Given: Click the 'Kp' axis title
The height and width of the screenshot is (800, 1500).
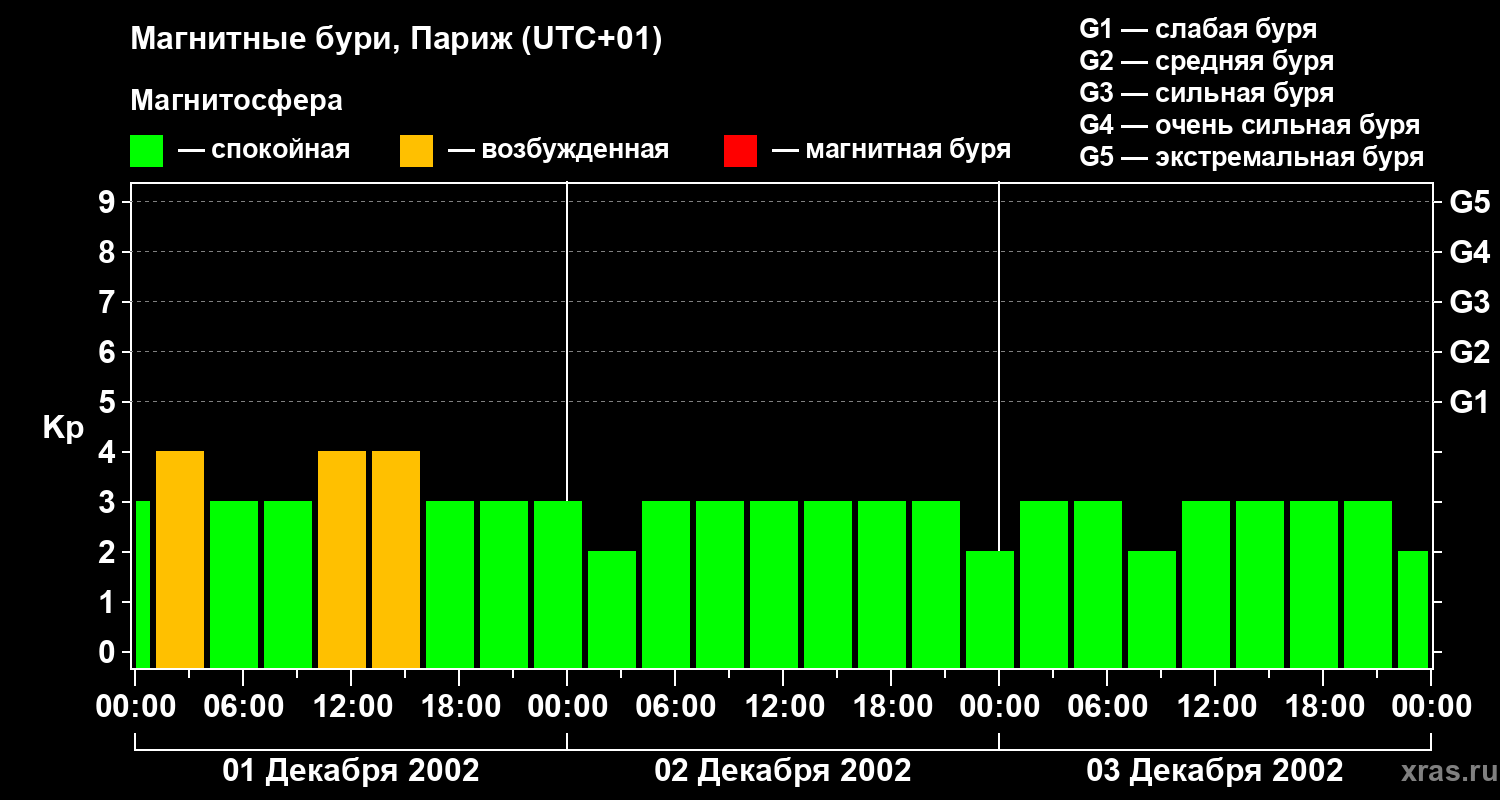Looking at the screenshot, I should (64, 429).
